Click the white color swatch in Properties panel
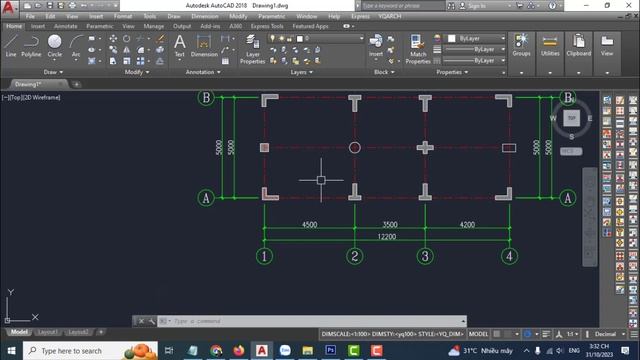 451,38
